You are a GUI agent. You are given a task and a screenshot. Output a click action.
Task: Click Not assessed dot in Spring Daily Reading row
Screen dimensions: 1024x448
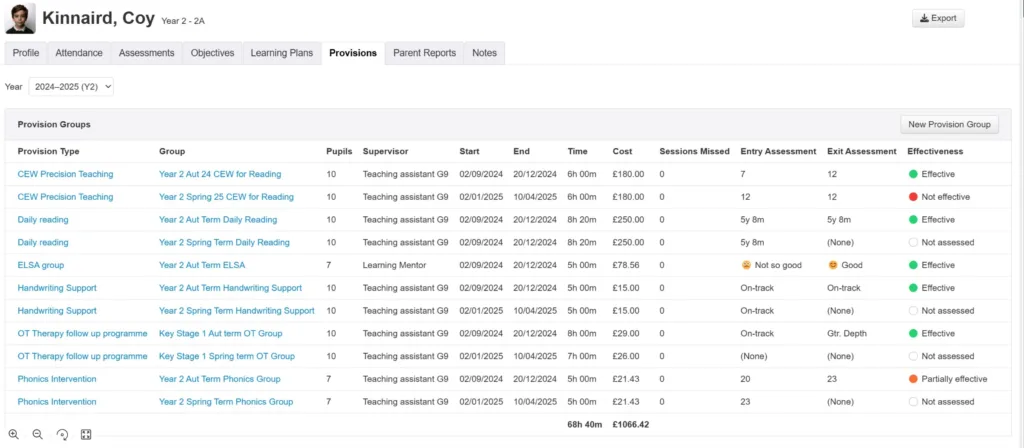[x=913, y=242]
